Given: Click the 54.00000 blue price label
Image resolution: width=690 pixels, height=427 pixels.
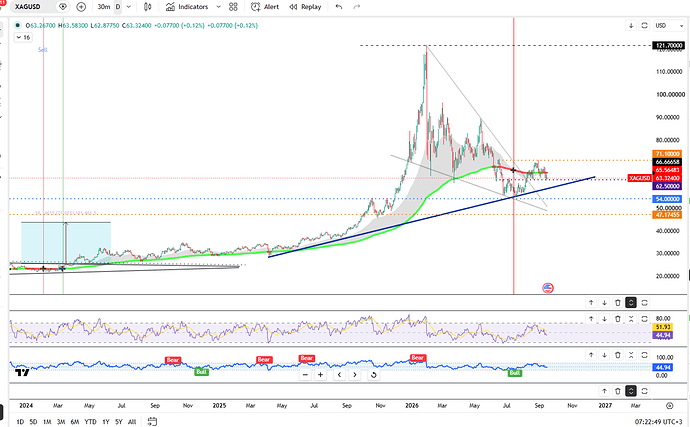Looking at the screenshot, I should point(667,199).
